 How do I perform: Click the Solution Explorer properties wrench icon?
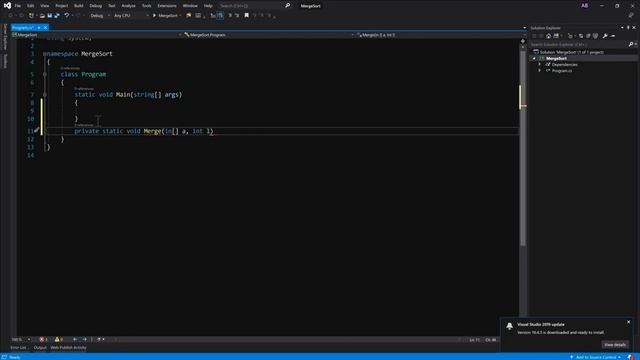click(605, 36)
